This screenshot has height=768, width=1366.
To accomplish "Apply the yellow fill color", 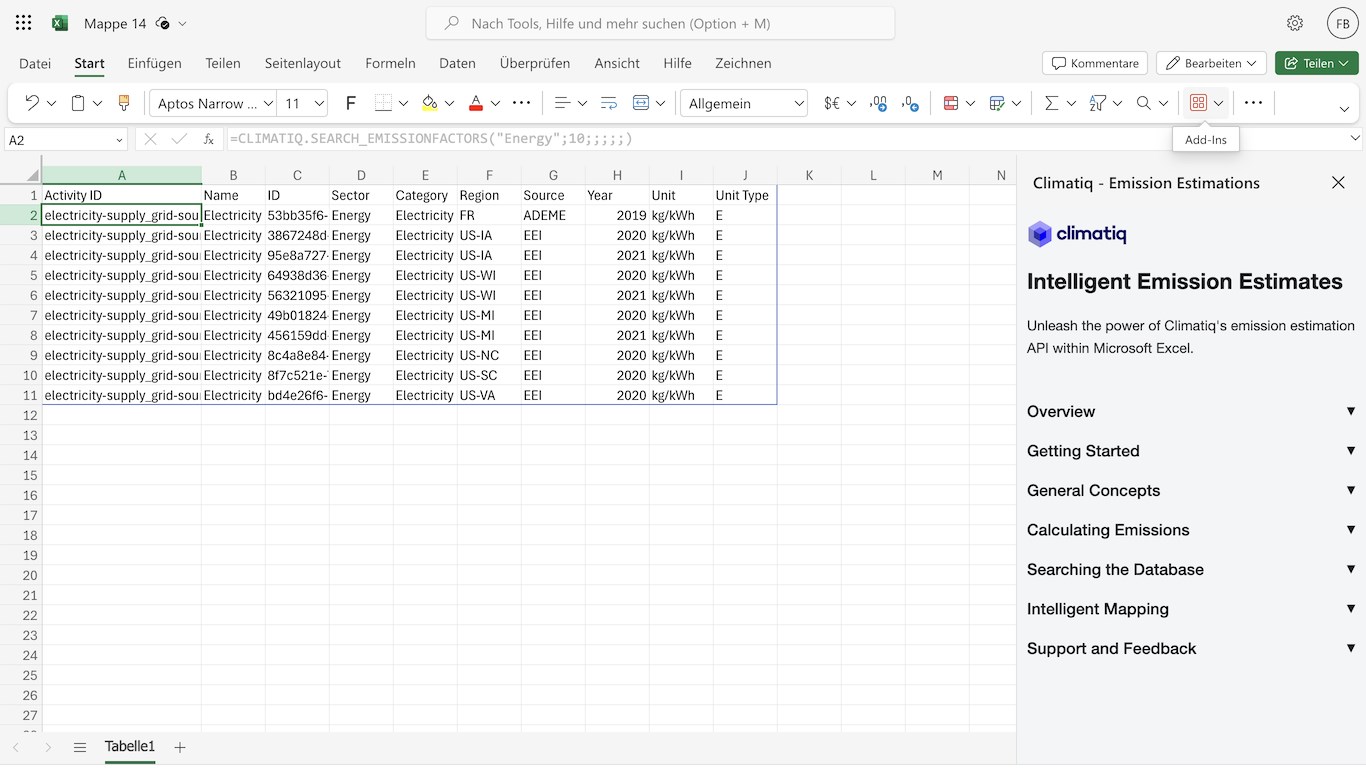I will [x=430, y=103].
